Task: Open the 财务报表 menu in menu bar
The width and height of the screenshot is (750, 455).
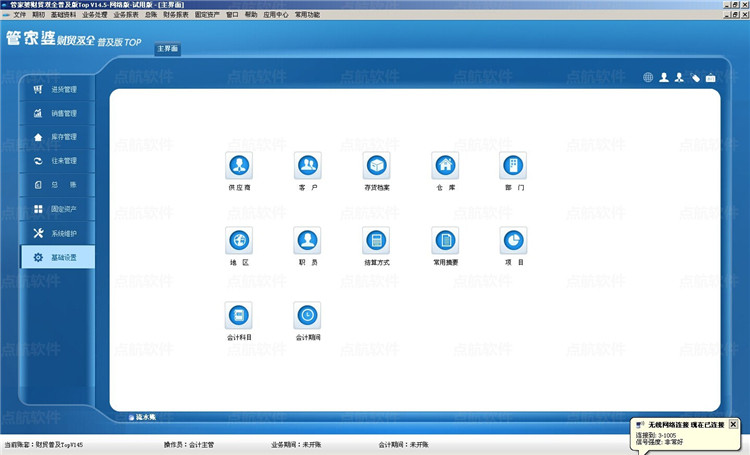Action: point(176,15)
